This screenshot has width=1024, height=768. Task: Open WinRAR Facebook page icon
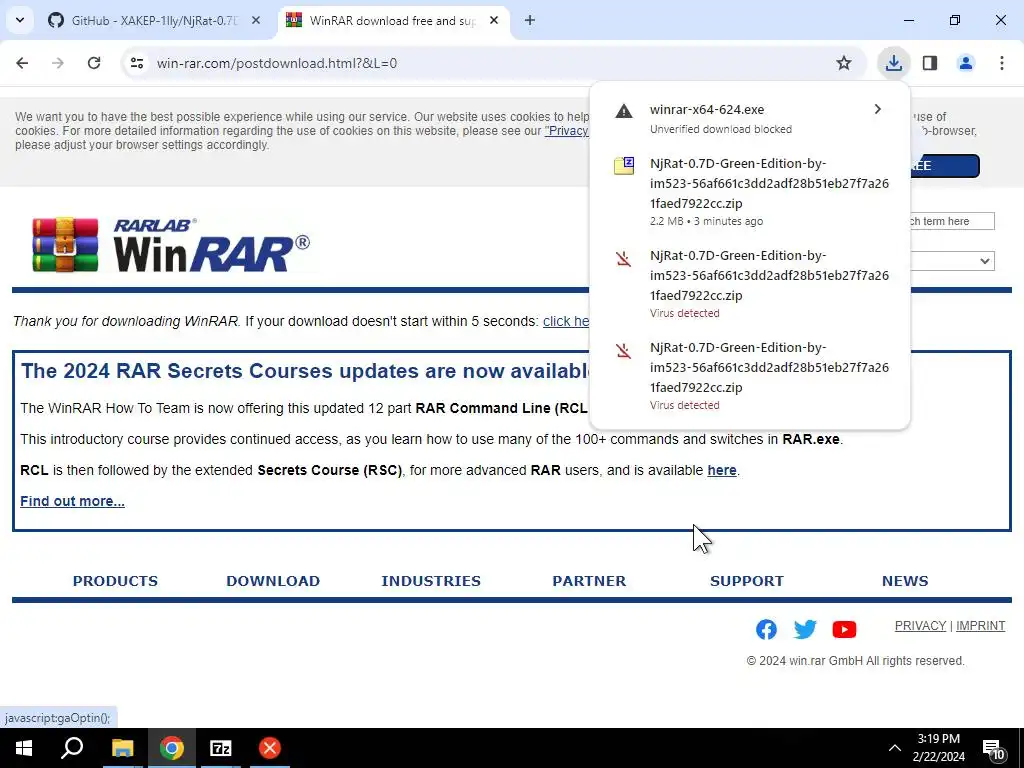pyautogui.click(x=766, y=629)
